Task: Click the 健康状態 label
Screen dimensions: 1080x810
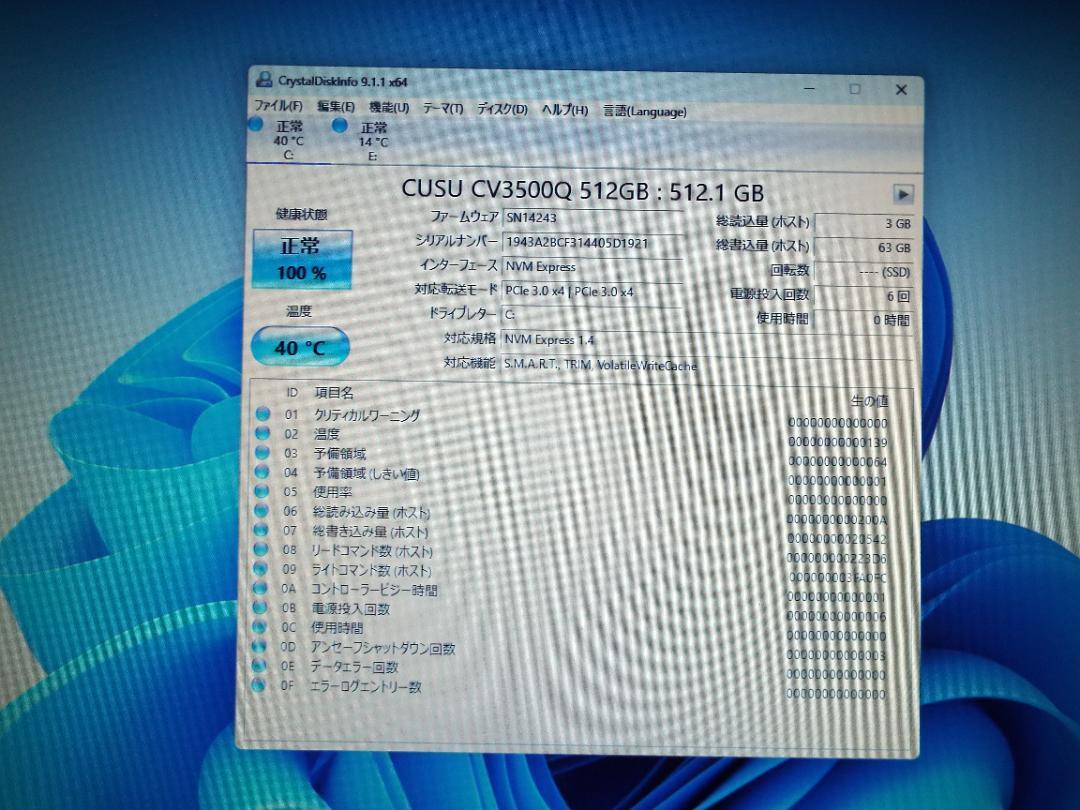Action: click(x=302, y=214)
